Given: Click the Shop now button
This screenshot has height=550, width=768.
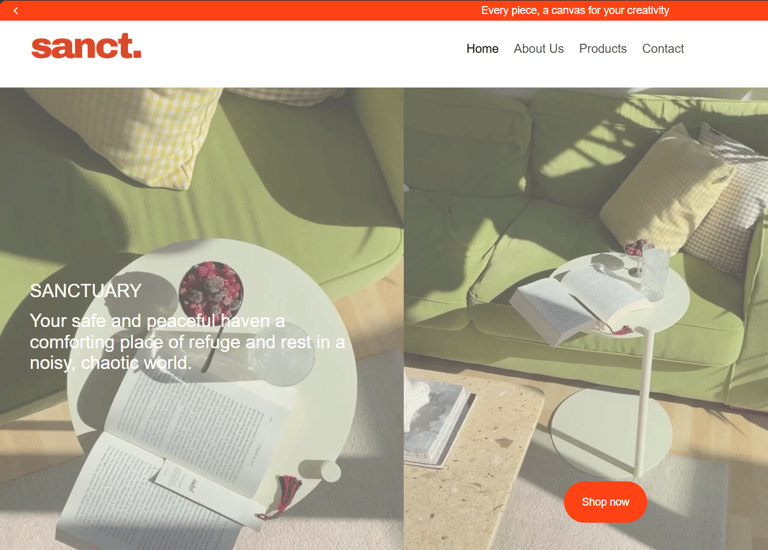Looking at the screenshot, I should 605,502.
